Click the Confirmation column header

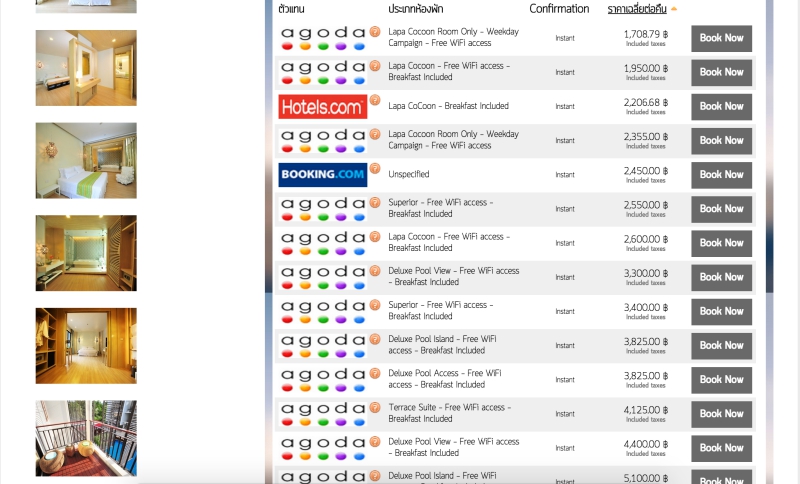559,9
